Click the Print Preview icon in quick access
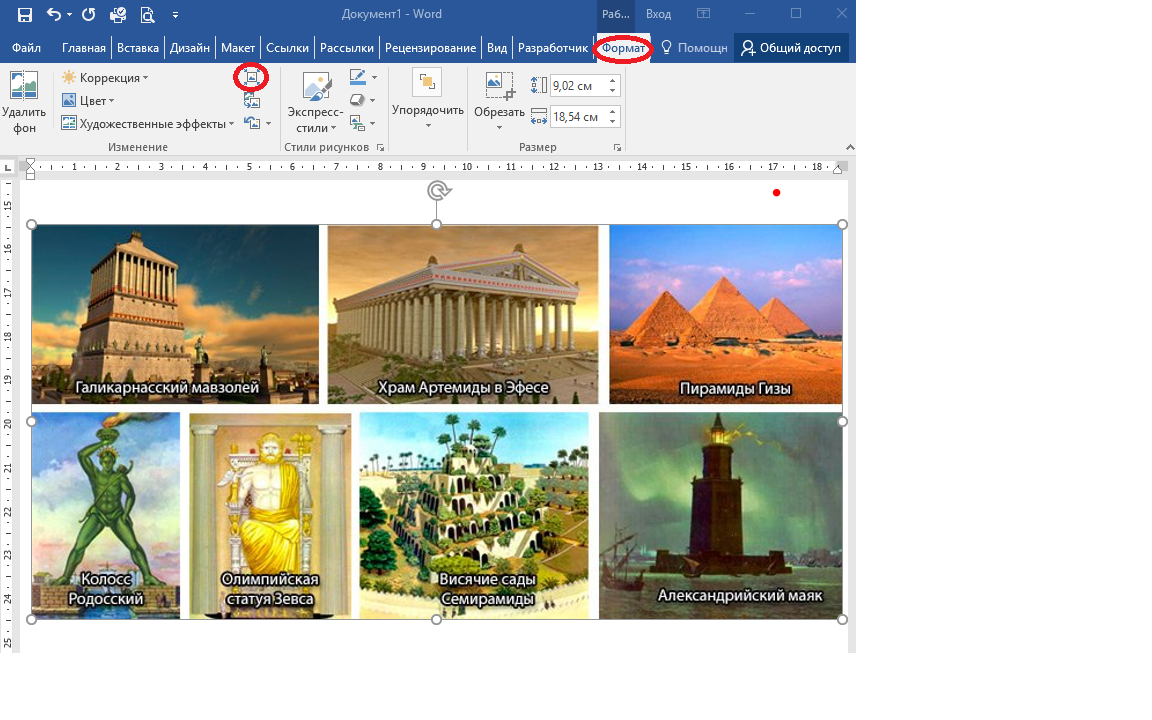 coord(148,15)
